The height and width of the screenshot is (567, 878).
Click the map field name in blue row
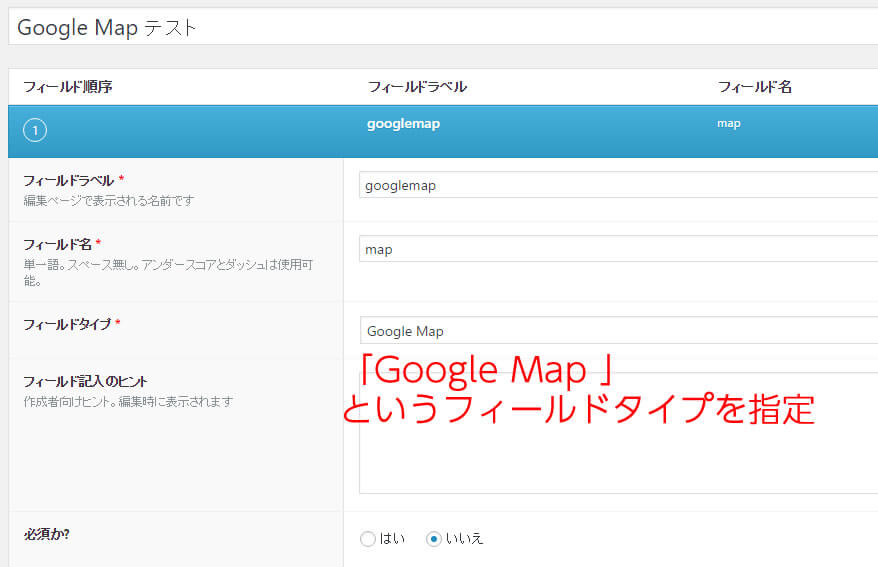[729, 124]
